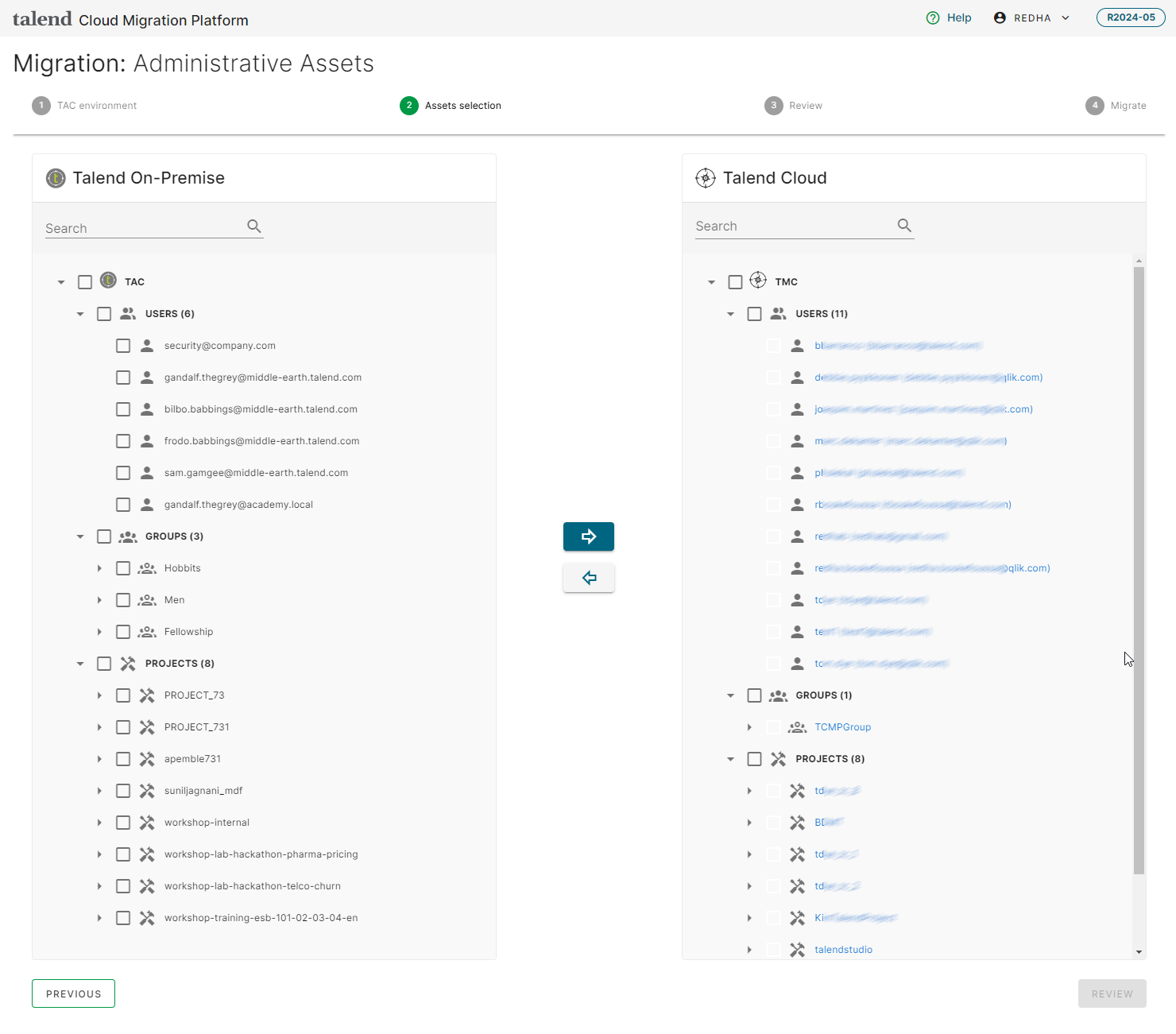Select workshop-training-esb-101-02-03-04-en row
The height and width of the screenshot is (1034, 1176).
[261, 918]
